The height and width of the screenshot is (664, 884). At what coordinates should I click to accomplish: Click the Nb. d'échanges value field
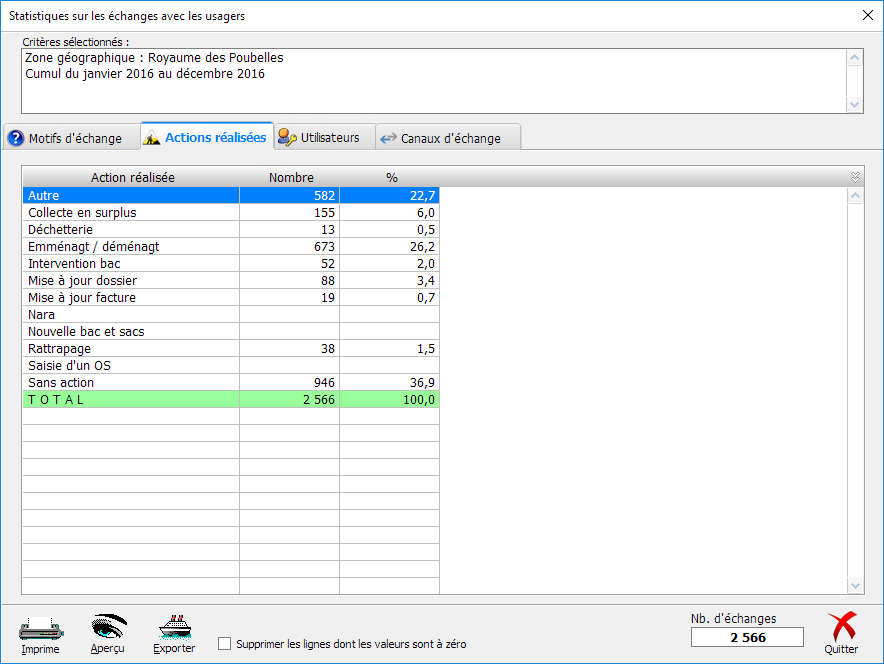(x=747, y=637)
